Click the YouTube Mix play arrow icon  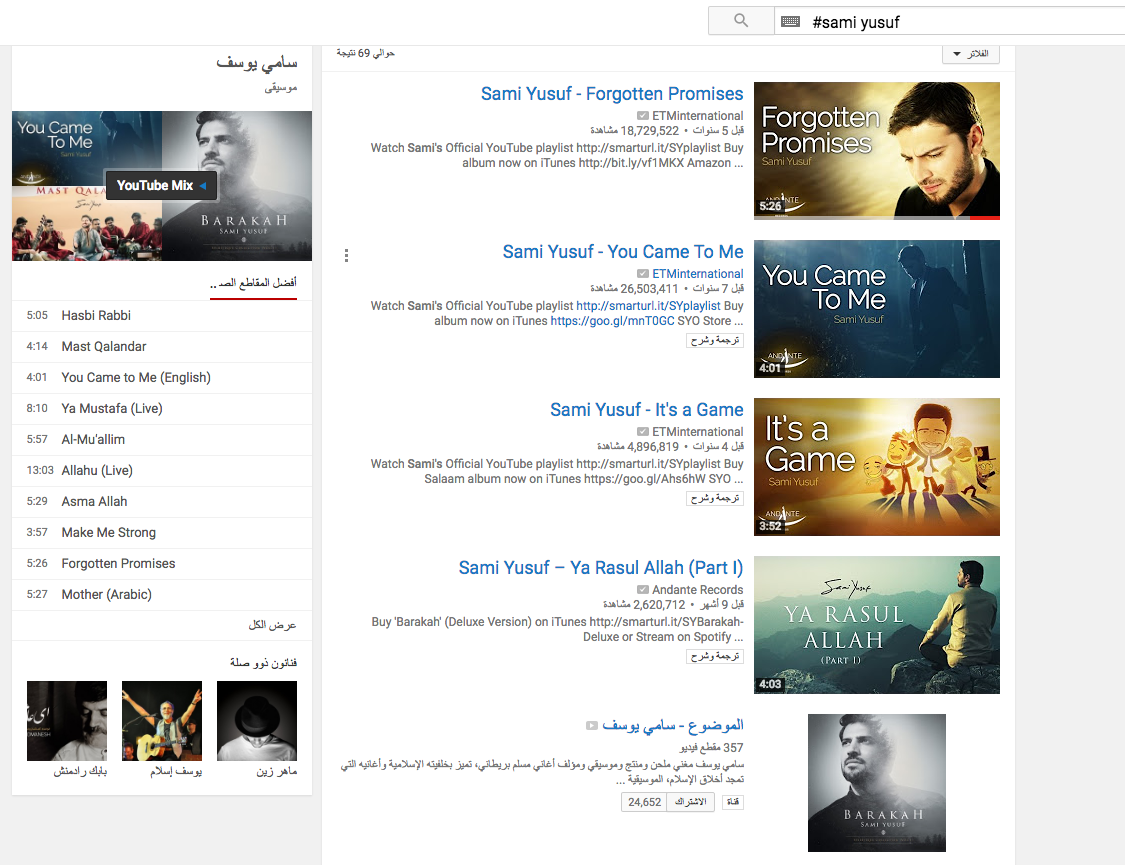tap(203, 186)
